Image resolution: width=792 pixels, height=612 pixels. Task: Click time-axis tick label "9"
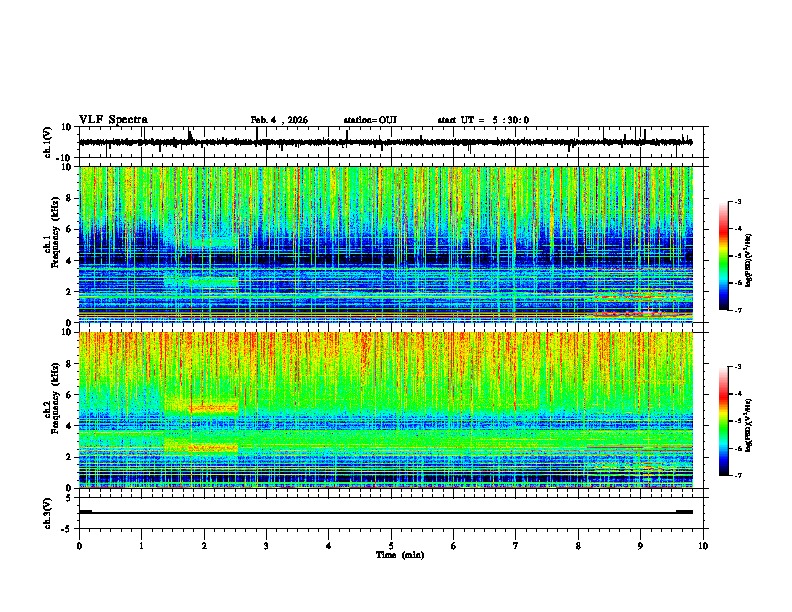[640, 546]
